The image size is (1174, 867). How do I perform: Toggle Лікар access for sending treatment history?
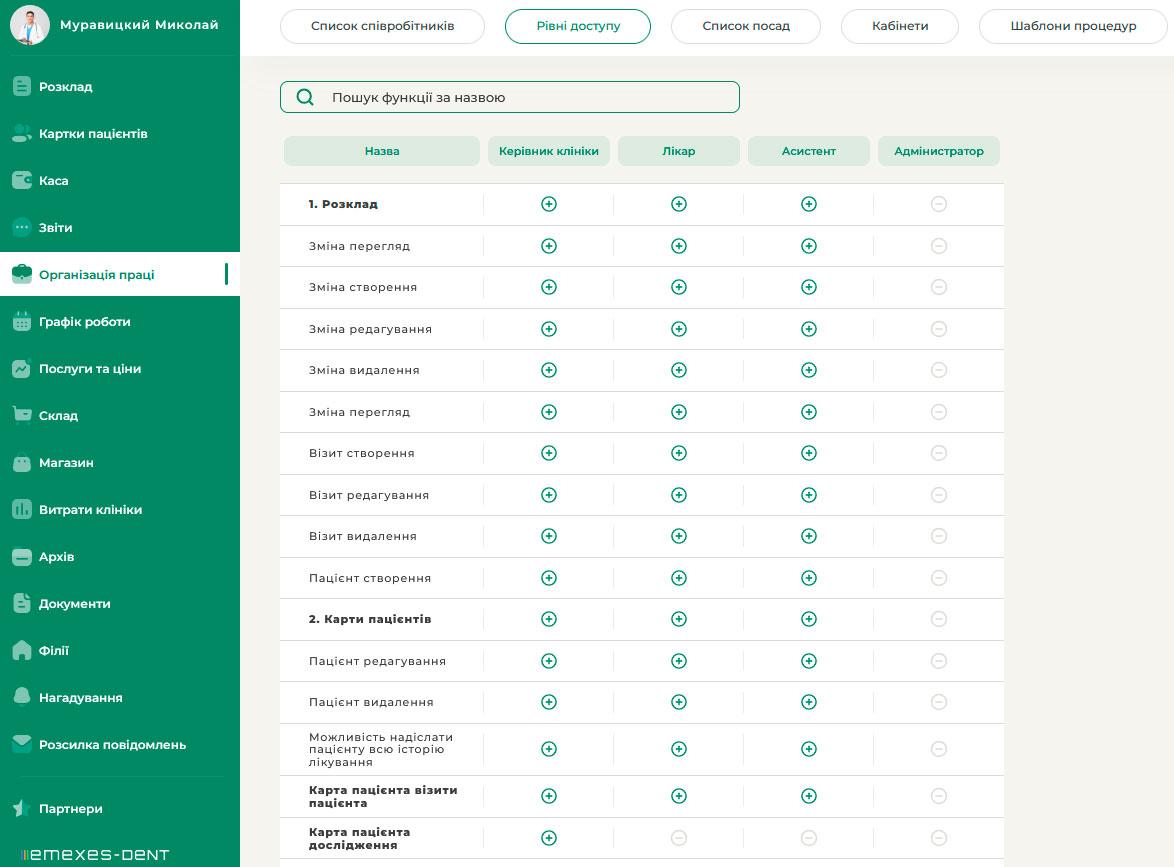(x=679, y=749)
